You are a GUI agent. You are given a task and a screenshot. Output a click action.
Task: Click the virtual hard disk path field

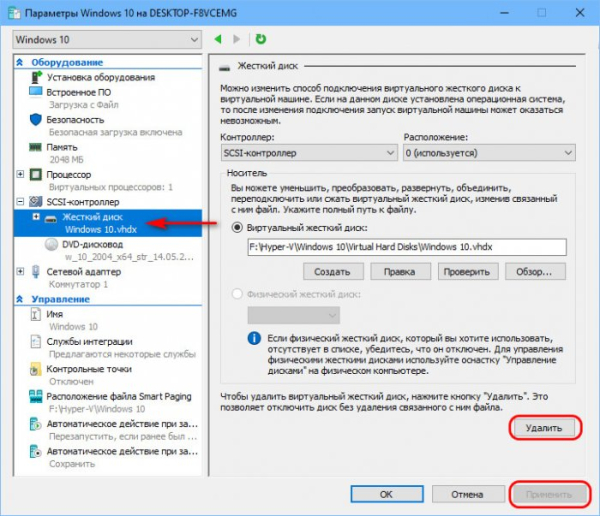[406, 246]
